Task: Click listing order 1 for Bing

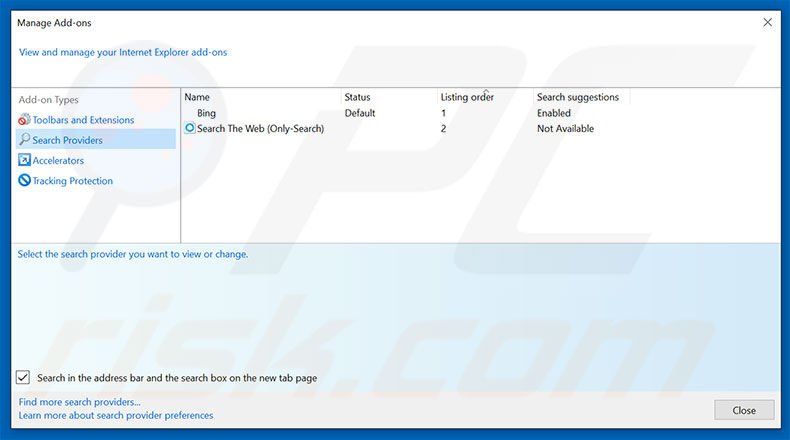Action: click(443, 113)
